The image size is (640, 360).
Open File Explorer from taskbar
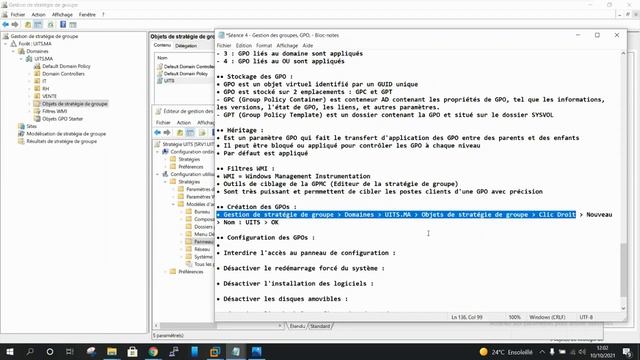click(x=112, y=351)
